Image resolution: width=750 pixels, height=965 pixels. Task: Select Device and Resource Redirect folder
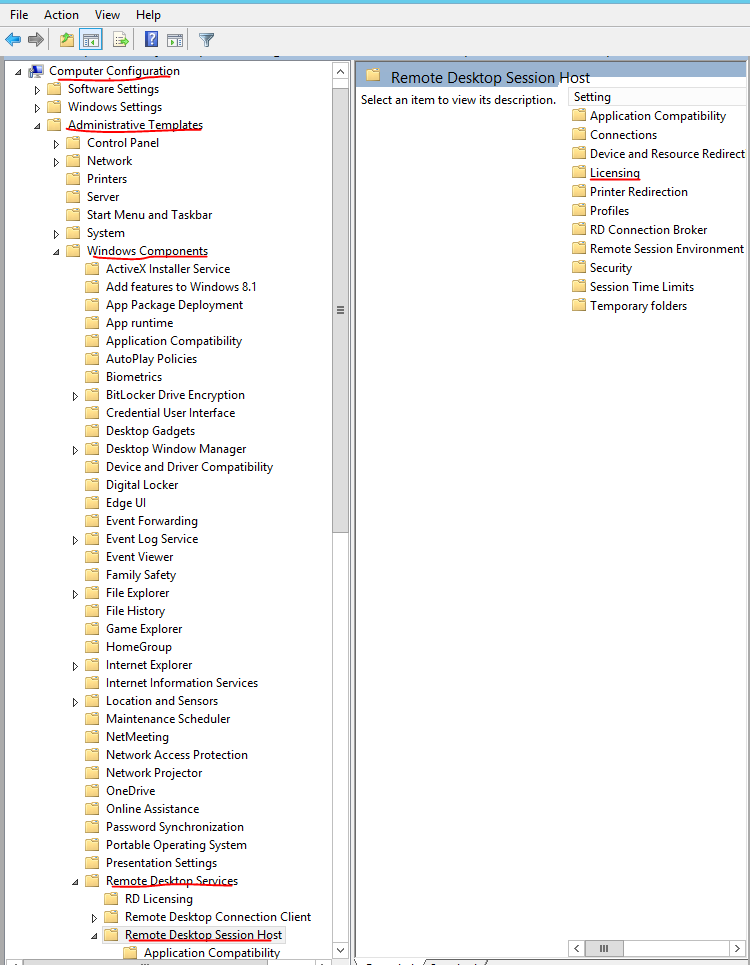coord(668,153)
